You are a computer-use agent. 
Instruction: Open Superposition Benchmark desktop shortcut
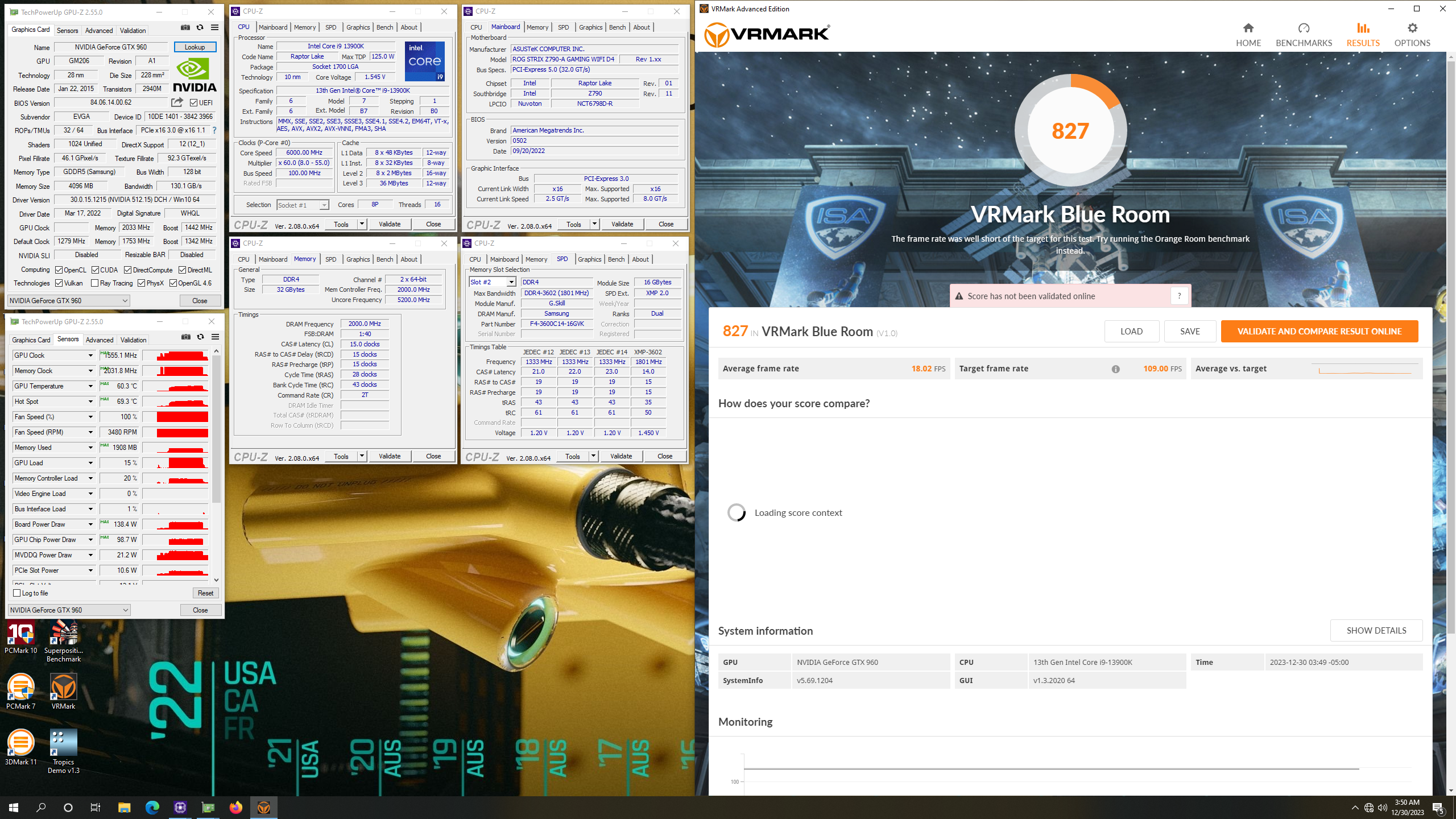tap(64, 642)
